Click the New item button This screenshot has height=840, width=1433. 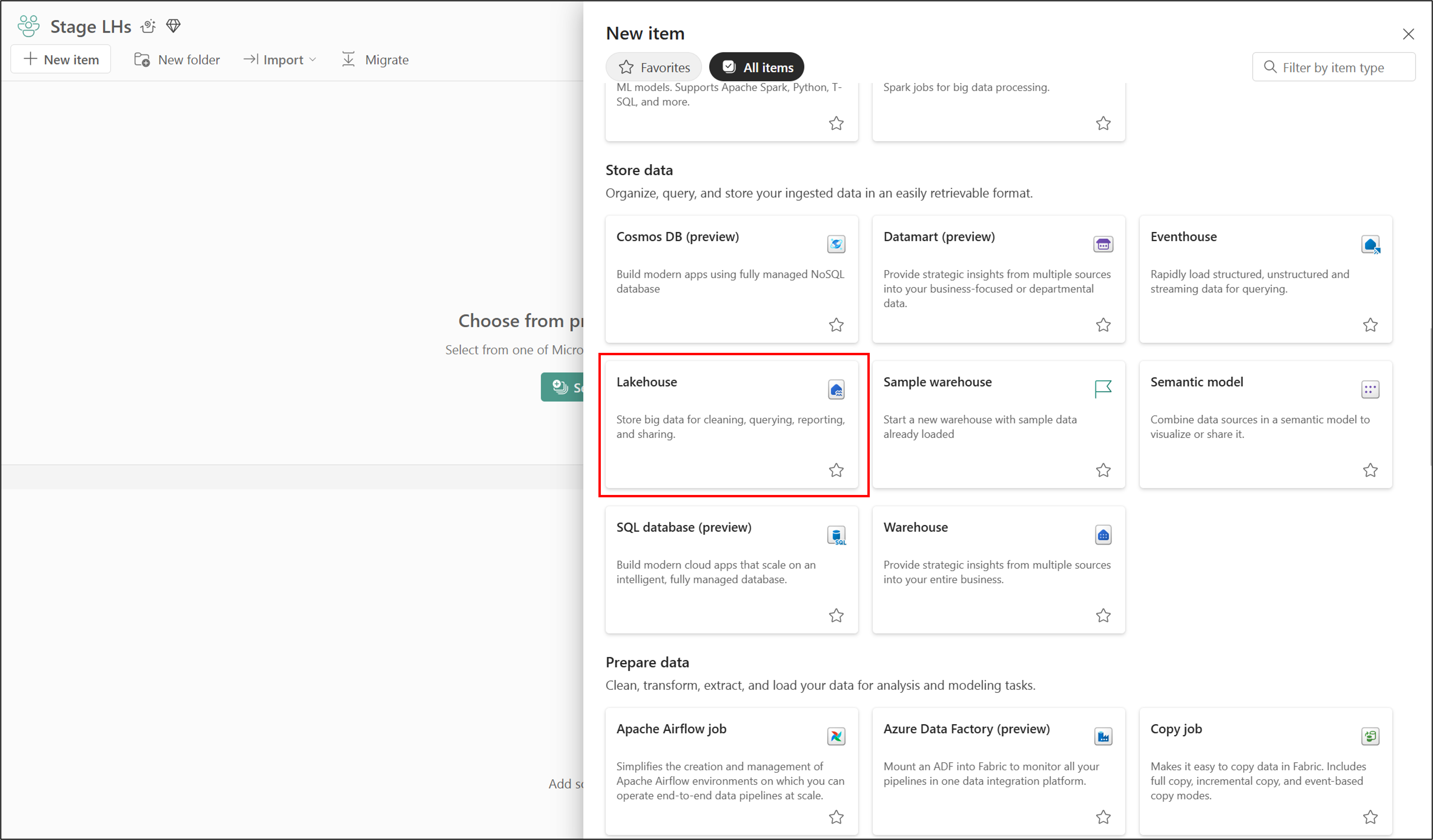pyautogui.click(x=61, y=60)
